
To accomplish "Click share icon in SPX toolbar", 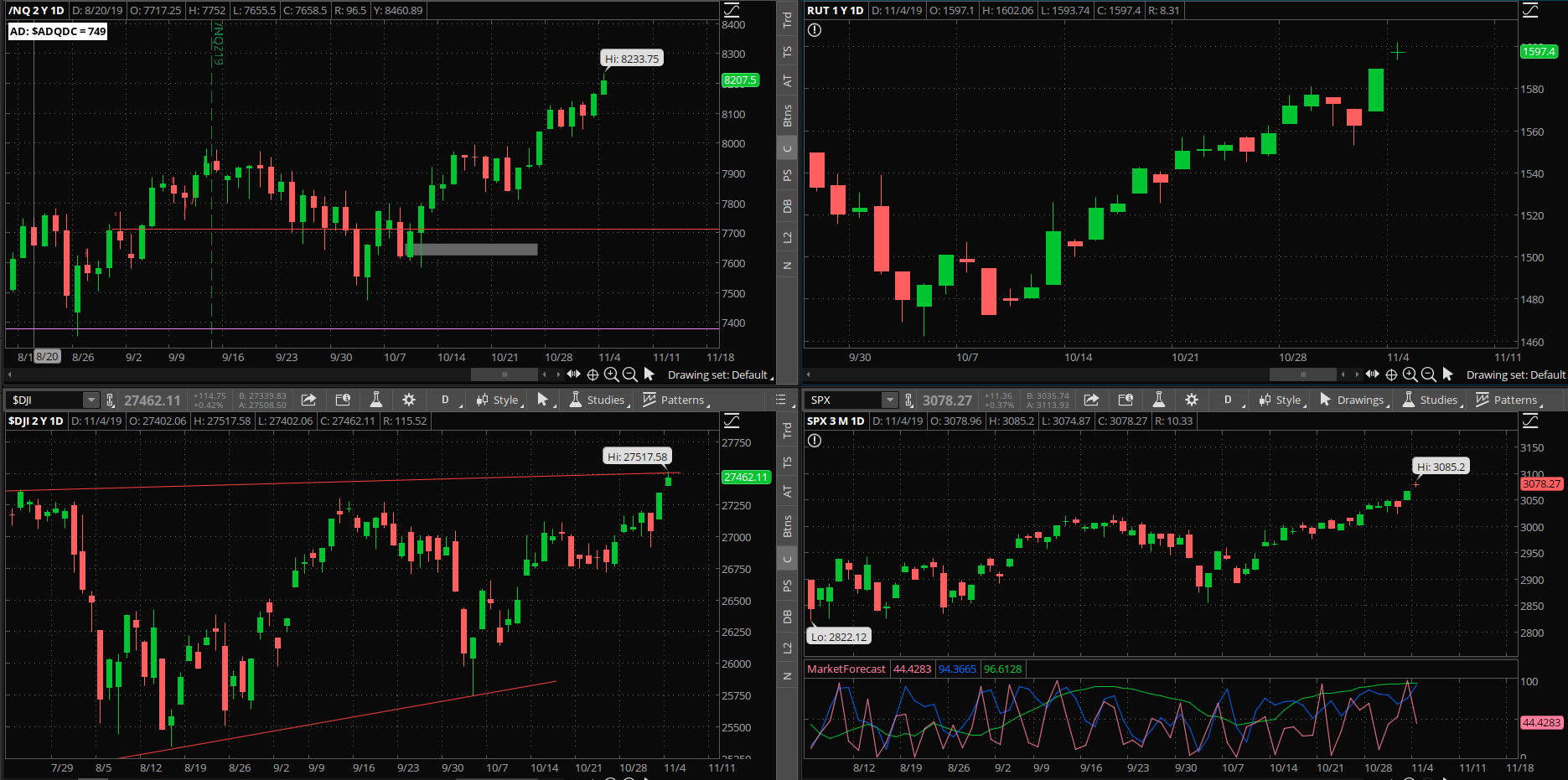I will [1091, 400].
